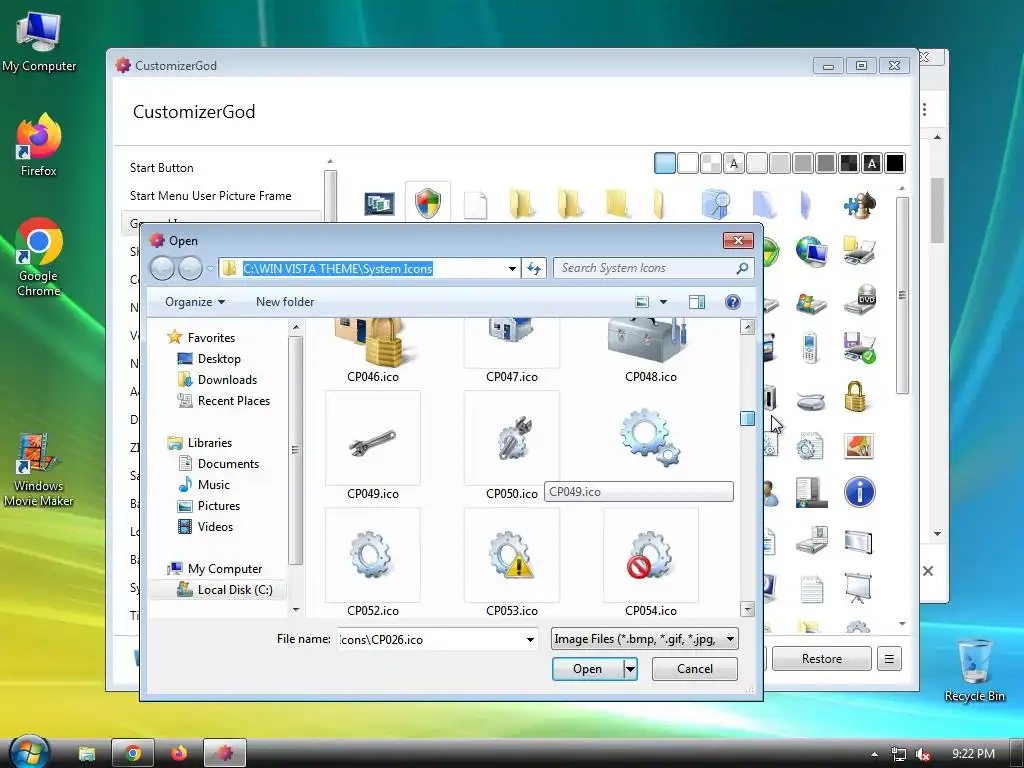Select the puzzle and chess piece games icon
Screen dimensions: 1024x768
tap(859, 204)
